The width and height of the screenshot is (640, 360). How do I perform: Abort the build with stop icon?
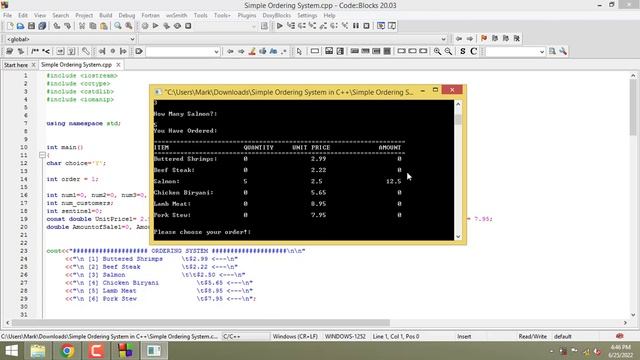click(188, 26)
